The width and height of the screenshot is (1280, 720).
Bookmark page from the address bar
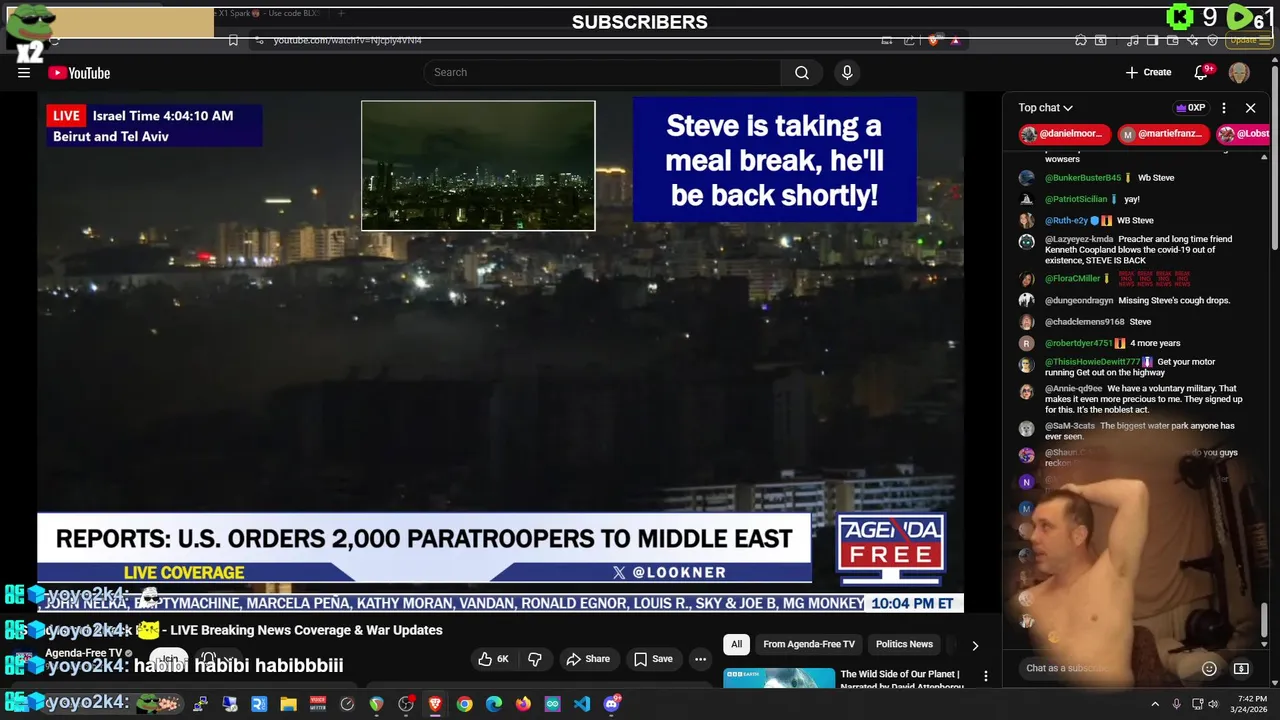coord(233,40)
